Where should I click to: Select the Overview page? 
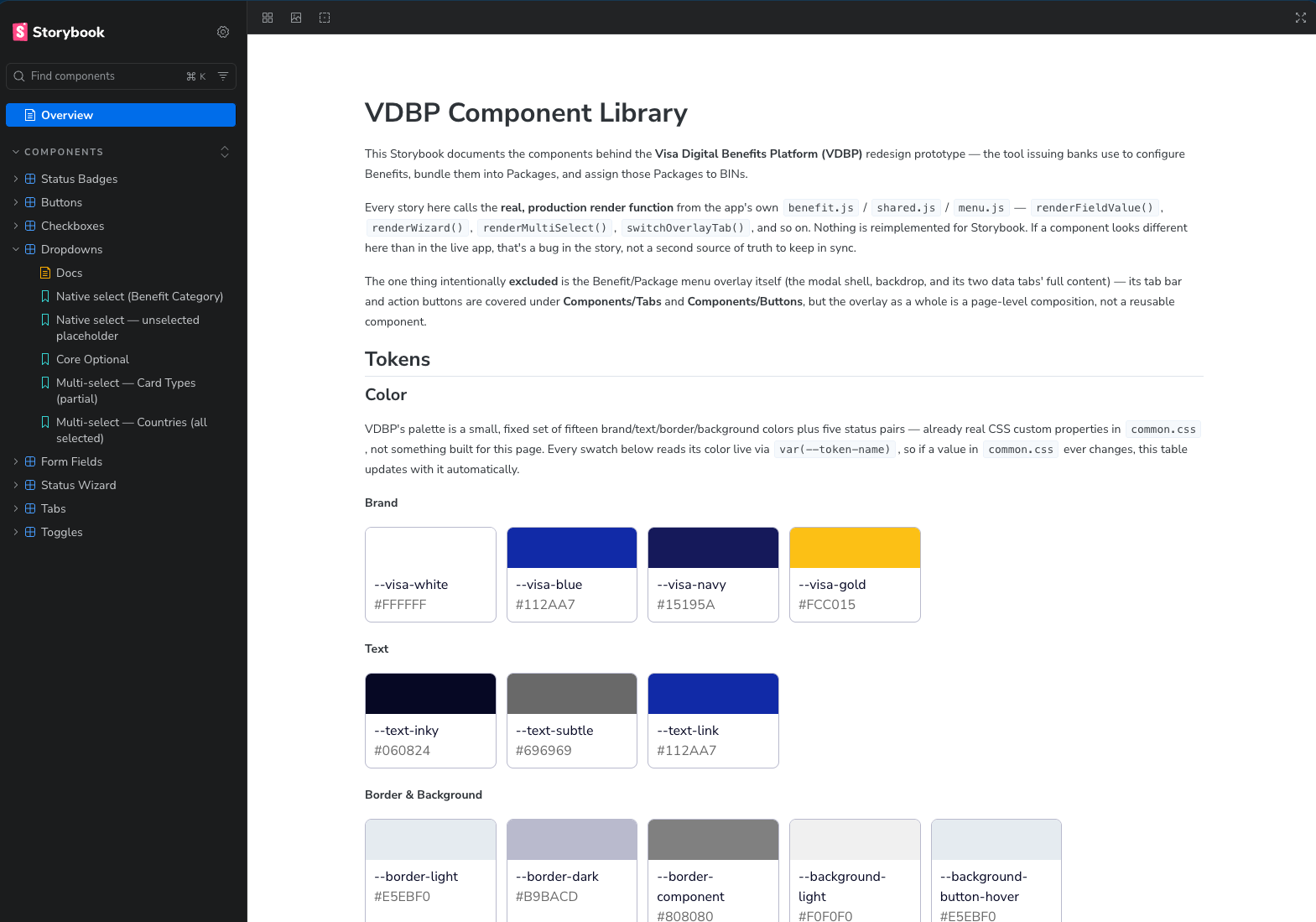point(121,115)
